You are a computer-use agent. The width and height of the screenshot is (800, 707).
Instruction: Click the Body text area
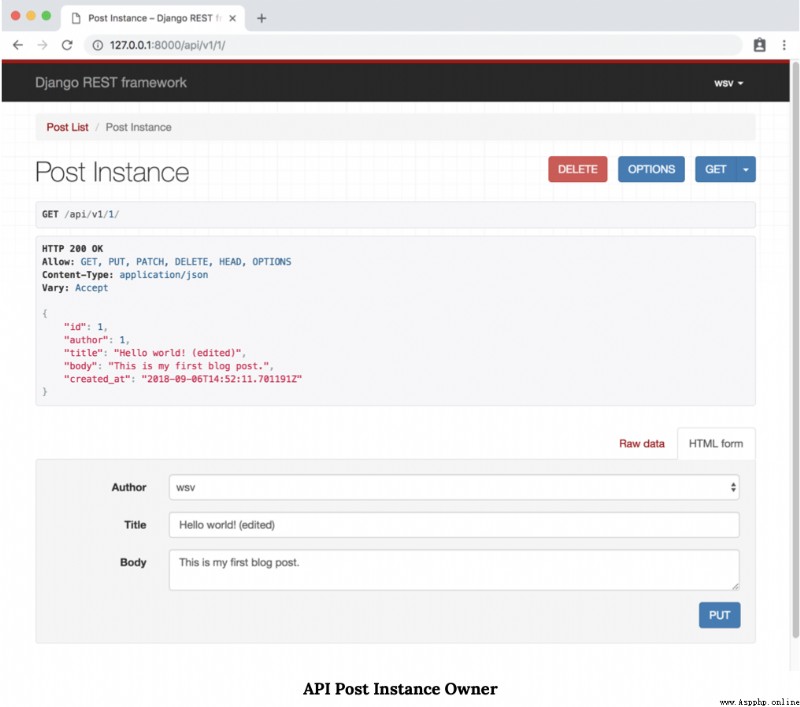[454, 570]
